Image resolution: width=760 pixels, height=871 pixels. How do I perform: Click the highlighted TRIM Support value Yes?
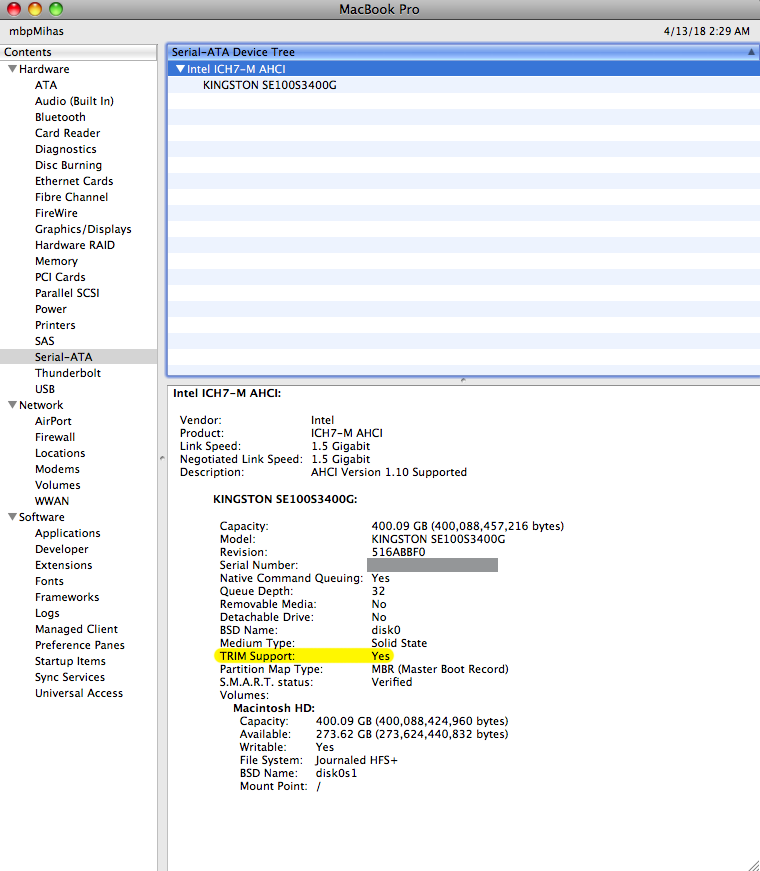tap(381, 656)
